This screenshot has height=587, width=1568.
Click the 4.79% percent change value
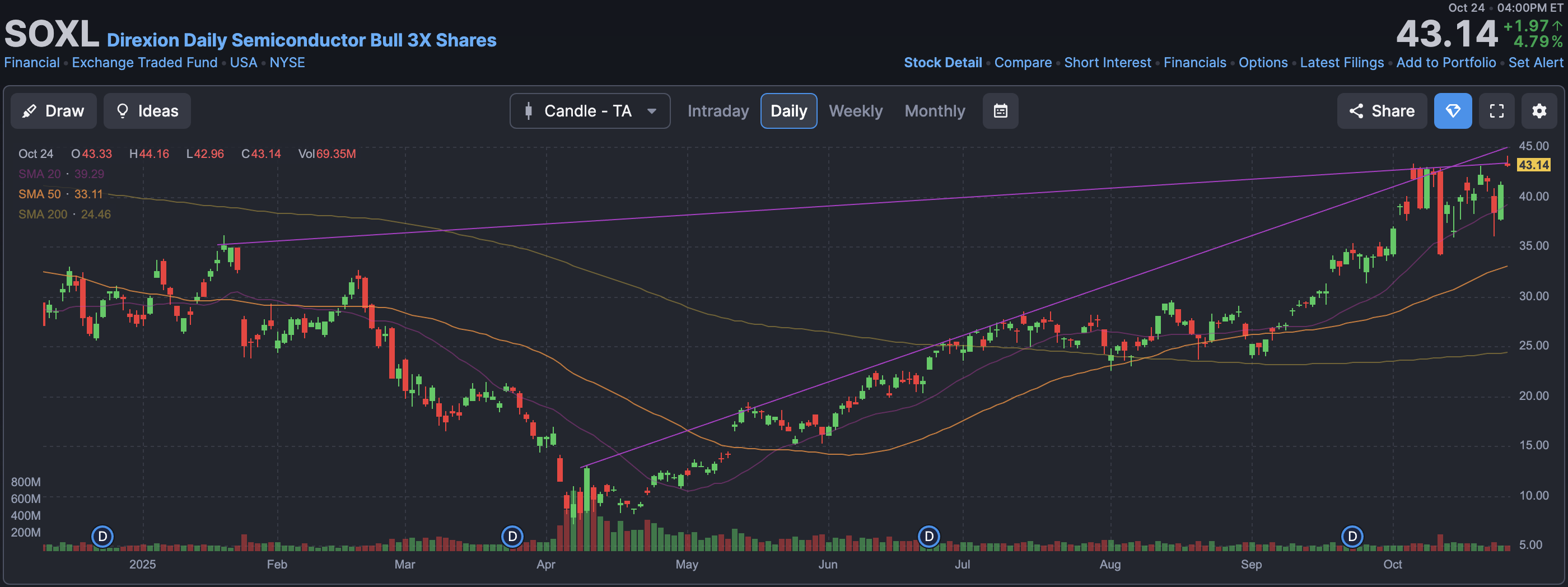(x=1538, y=42)
